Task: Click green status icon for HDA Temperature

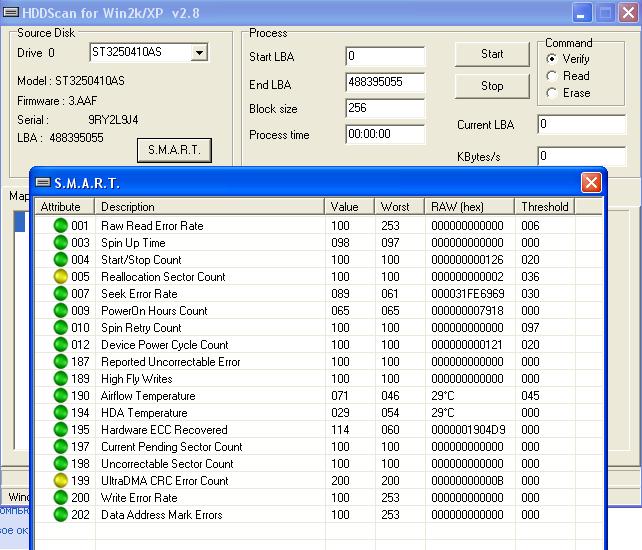Action: 61,412
